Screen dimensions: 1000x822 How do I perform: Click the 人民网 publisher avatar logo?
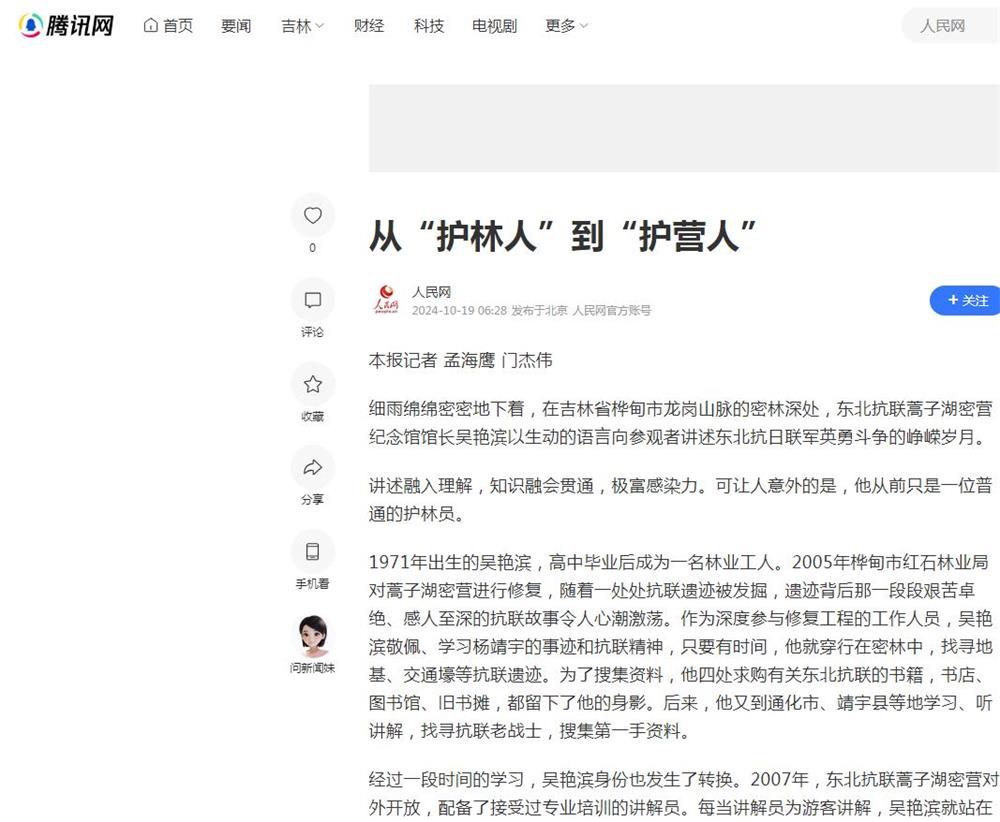(386, 300)
